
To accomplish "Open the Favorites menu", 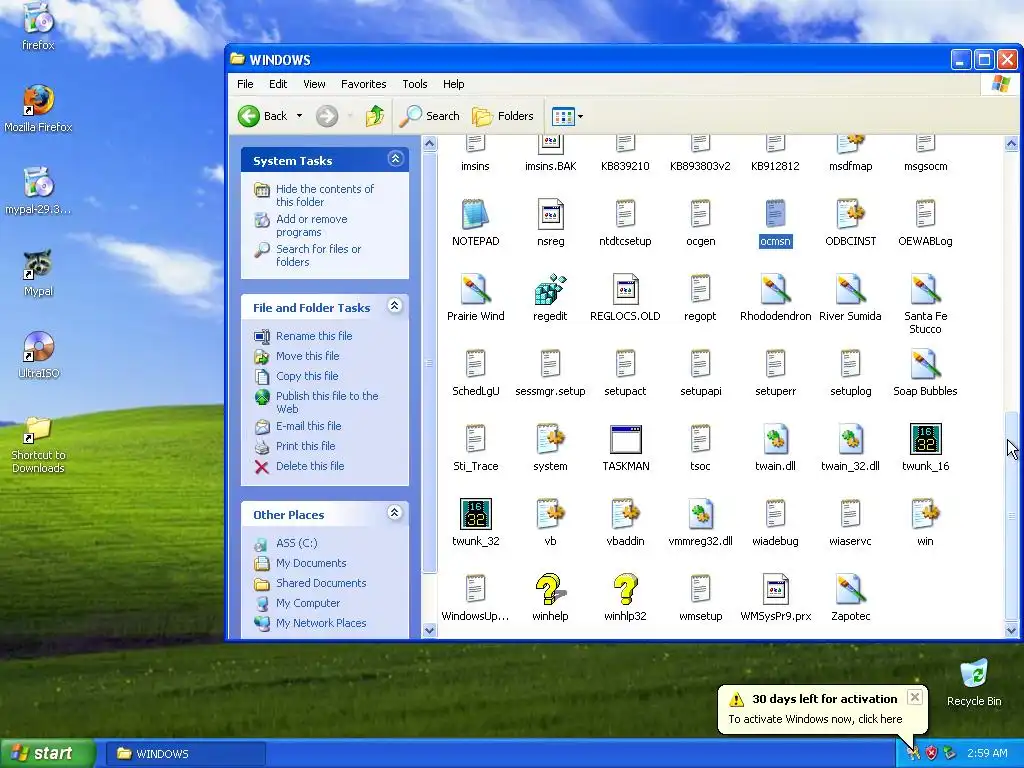I will pyautogui.click(x=363, y=84).
